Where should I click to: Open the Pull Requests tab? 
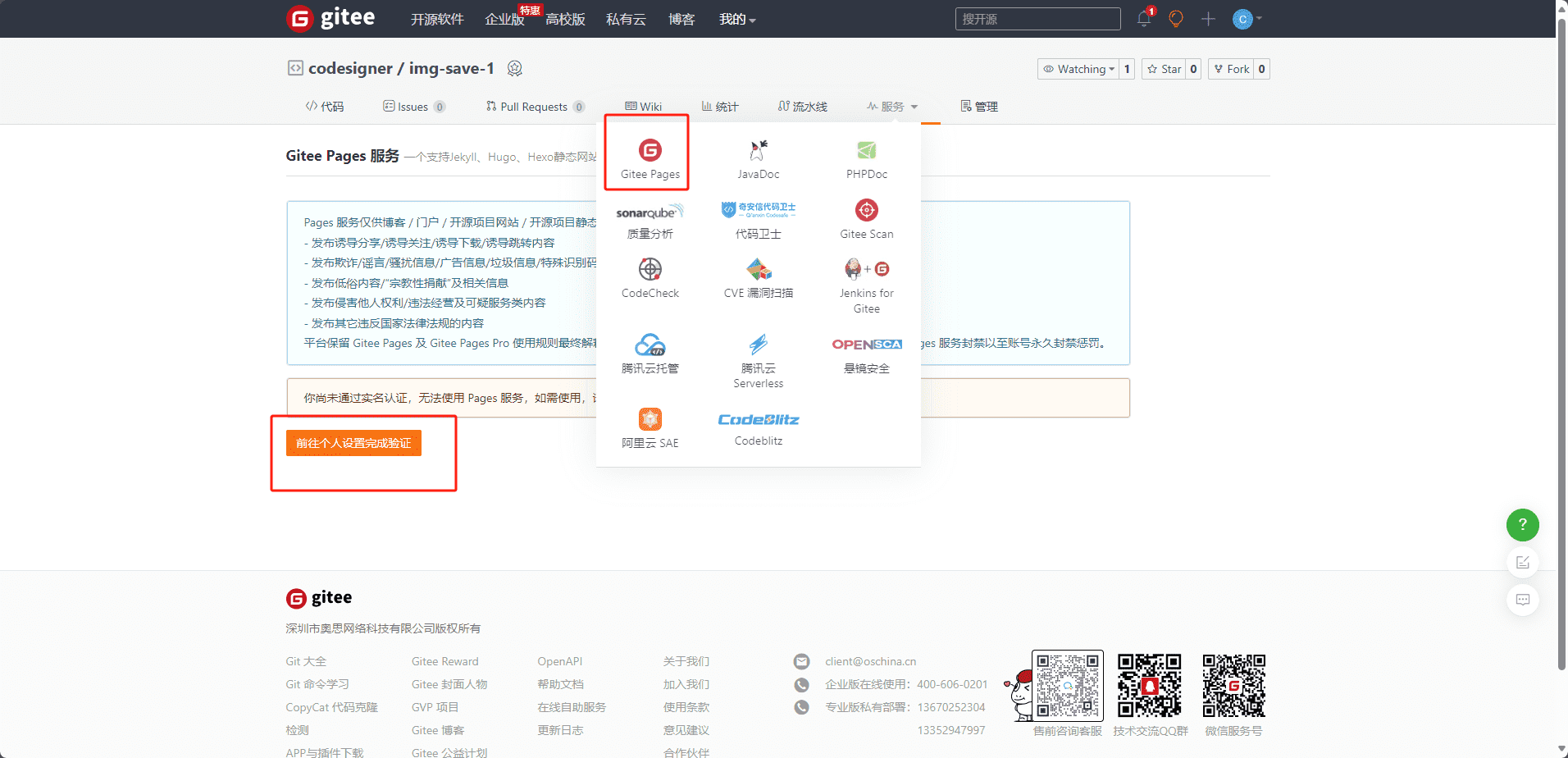535,107
